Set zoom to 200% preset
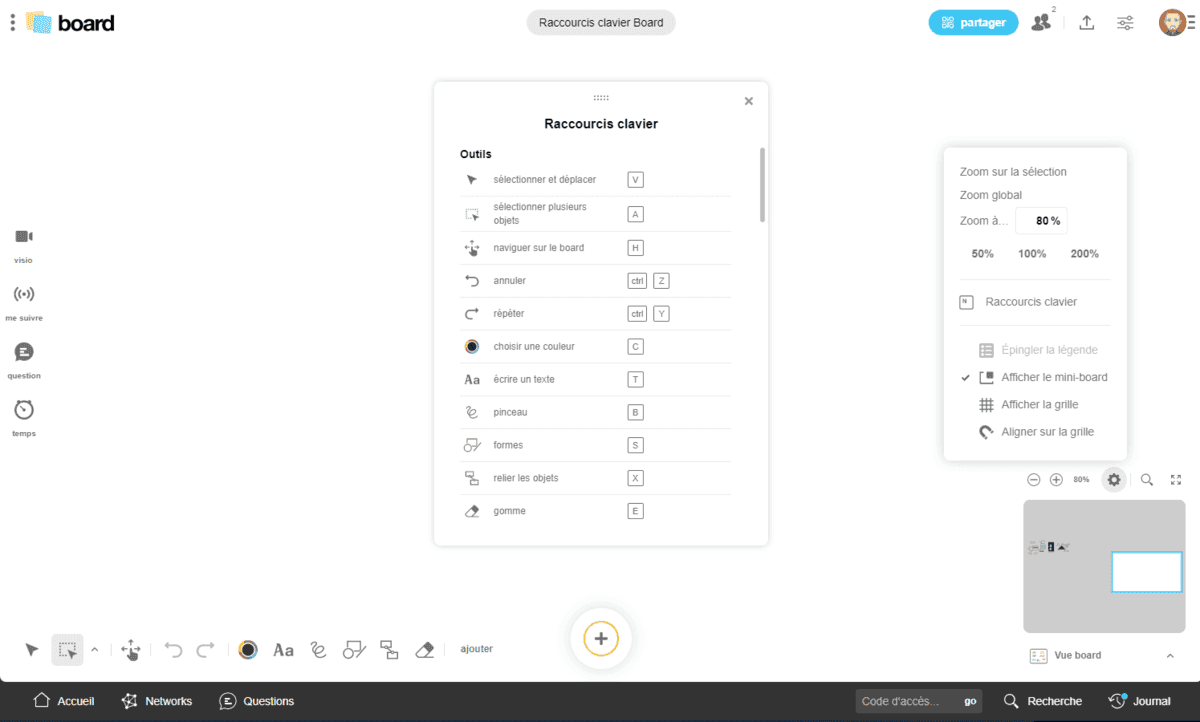 (x=1084, y=254)
